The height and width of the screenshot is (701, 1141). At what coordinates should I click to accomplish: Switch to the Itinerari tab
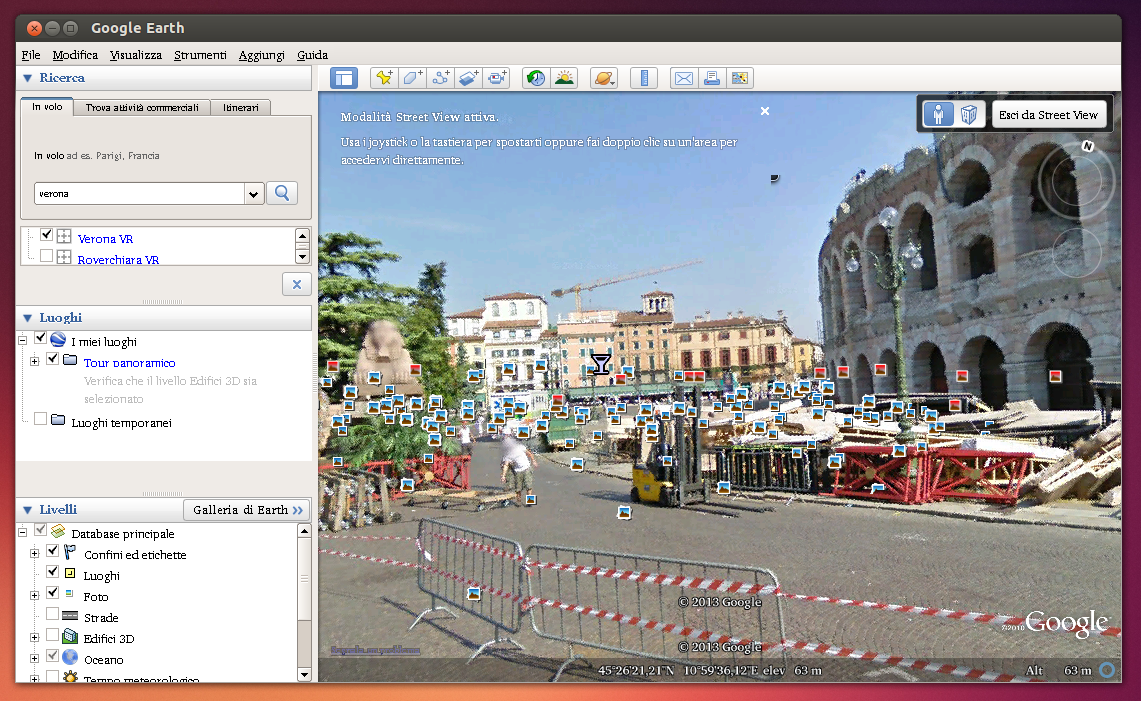241,108
